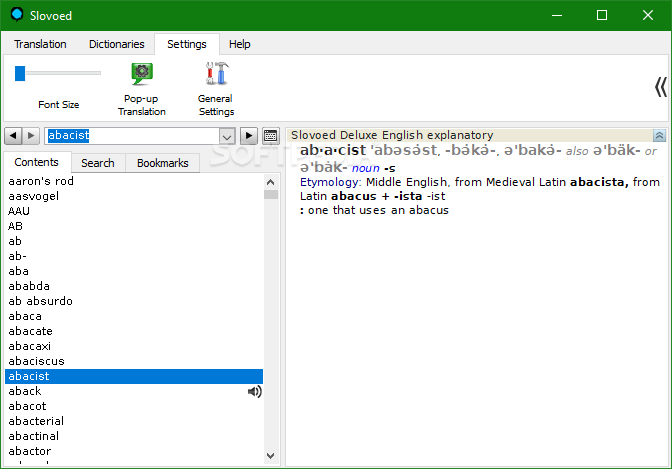
Task: Open the Search tab
Action: (x=98, y=163)
